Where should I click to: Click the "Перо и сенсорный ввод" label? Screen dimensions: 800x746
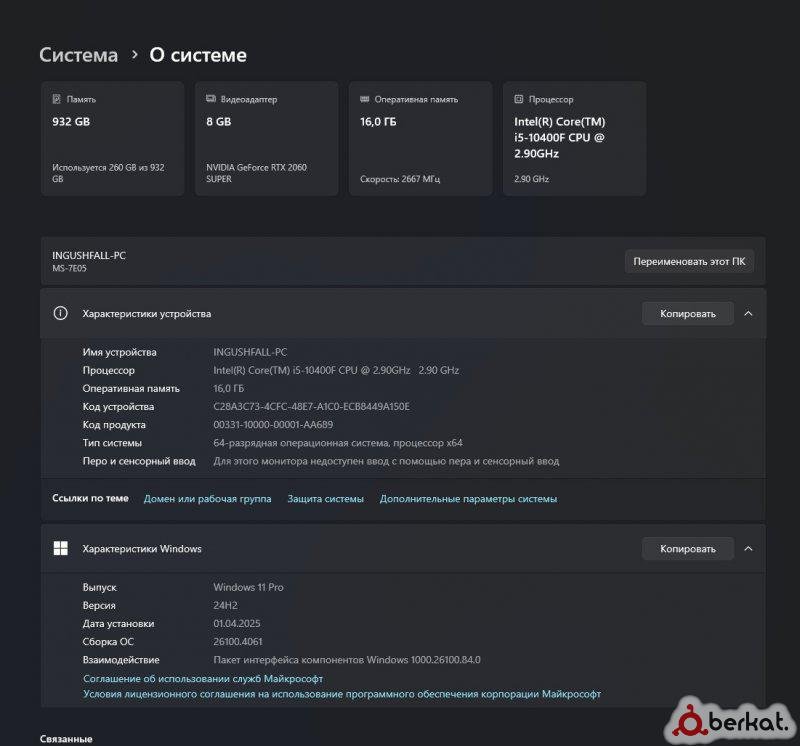(139, 461)
